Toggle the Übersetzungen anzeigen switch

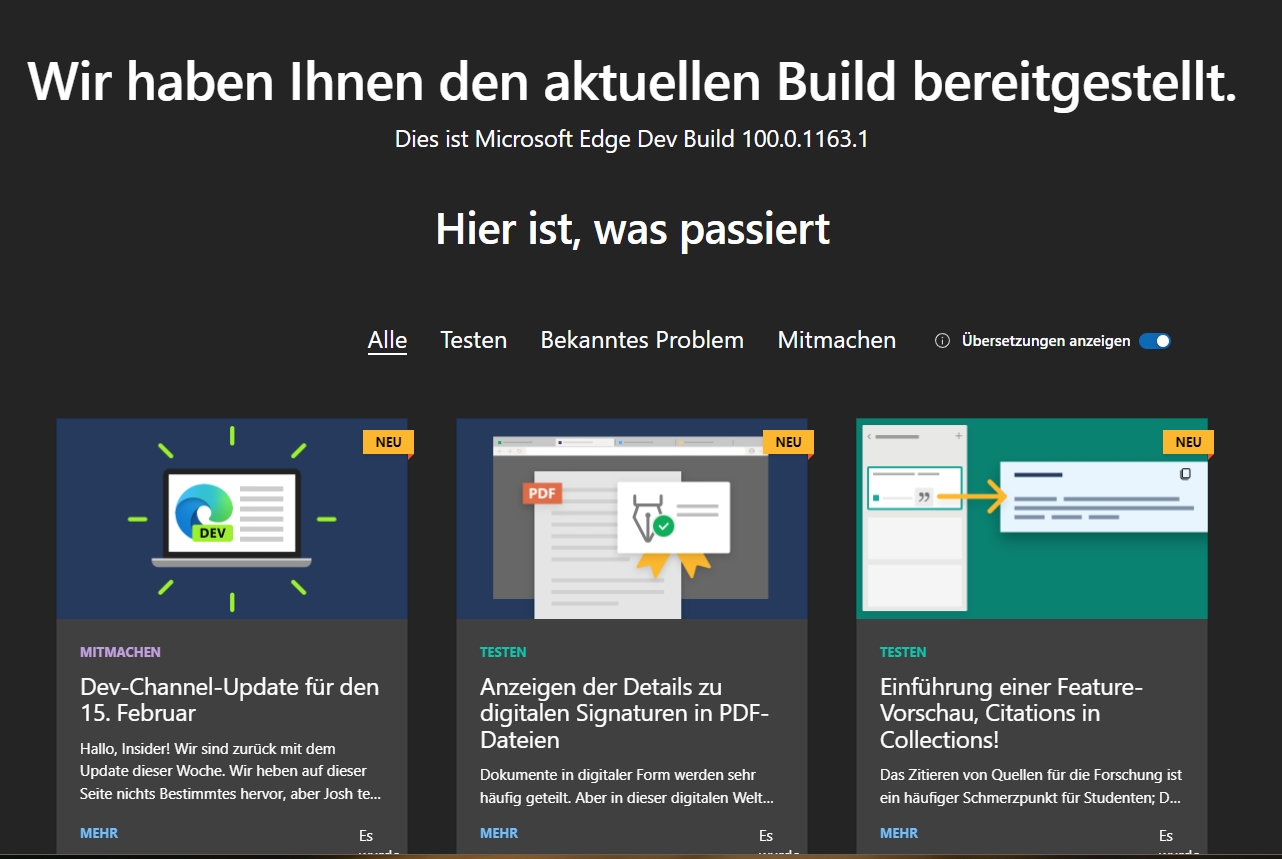point(1155,341)
